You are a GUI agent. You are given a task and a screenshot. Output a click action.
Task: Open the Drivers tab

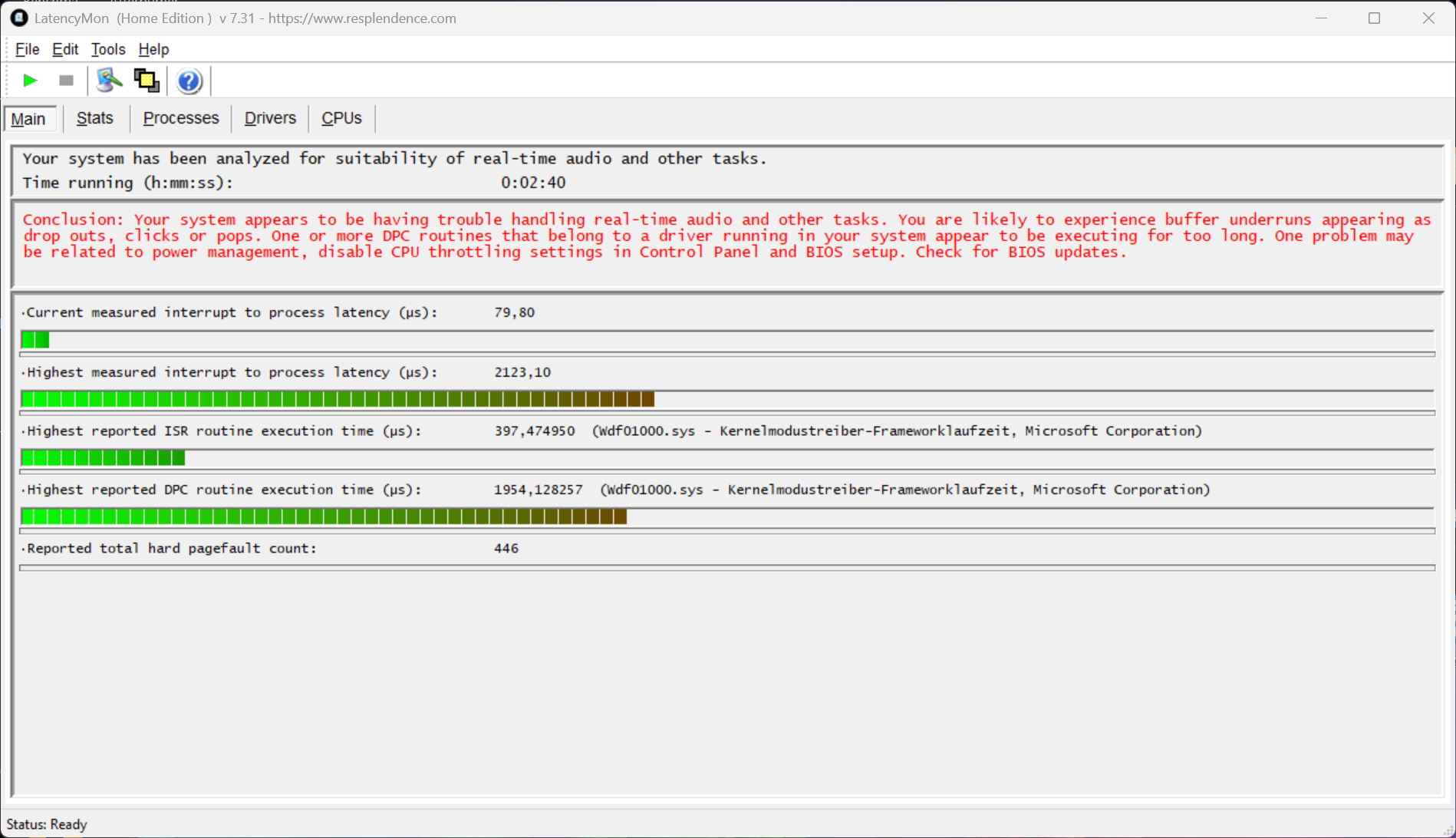[270, 118]
